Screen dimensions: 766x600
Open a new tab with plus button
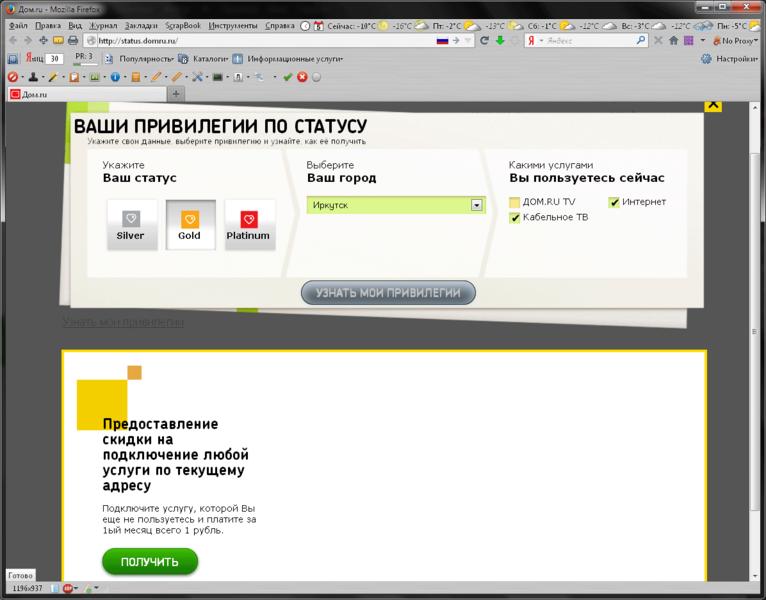click(176, 94)
